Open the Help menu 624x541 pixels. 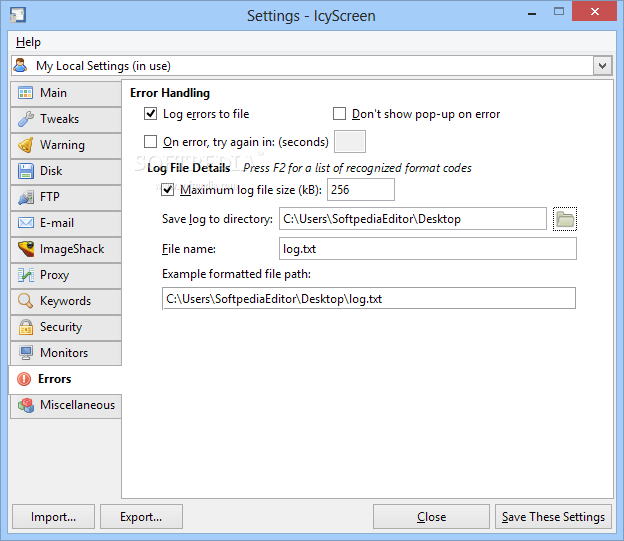28,42
